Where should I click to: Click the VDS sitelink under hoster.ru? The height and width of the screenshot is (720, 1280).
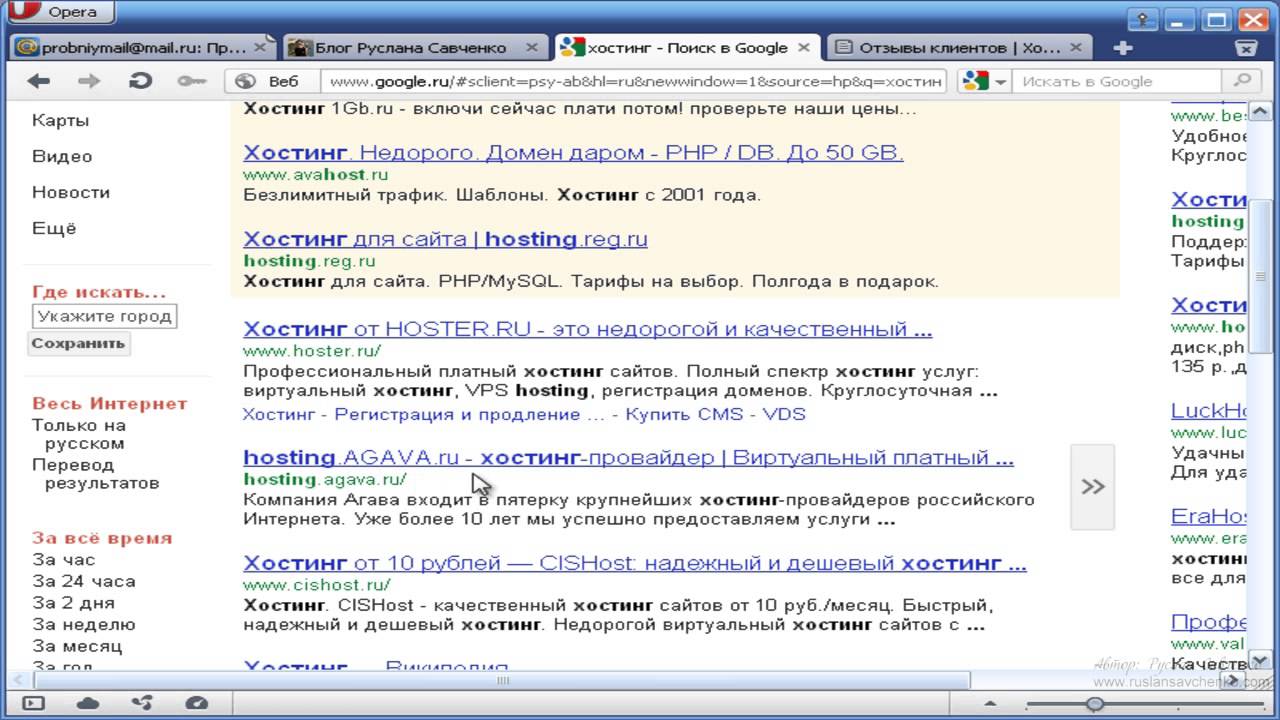pyautogui.click(x=784, y=414)
